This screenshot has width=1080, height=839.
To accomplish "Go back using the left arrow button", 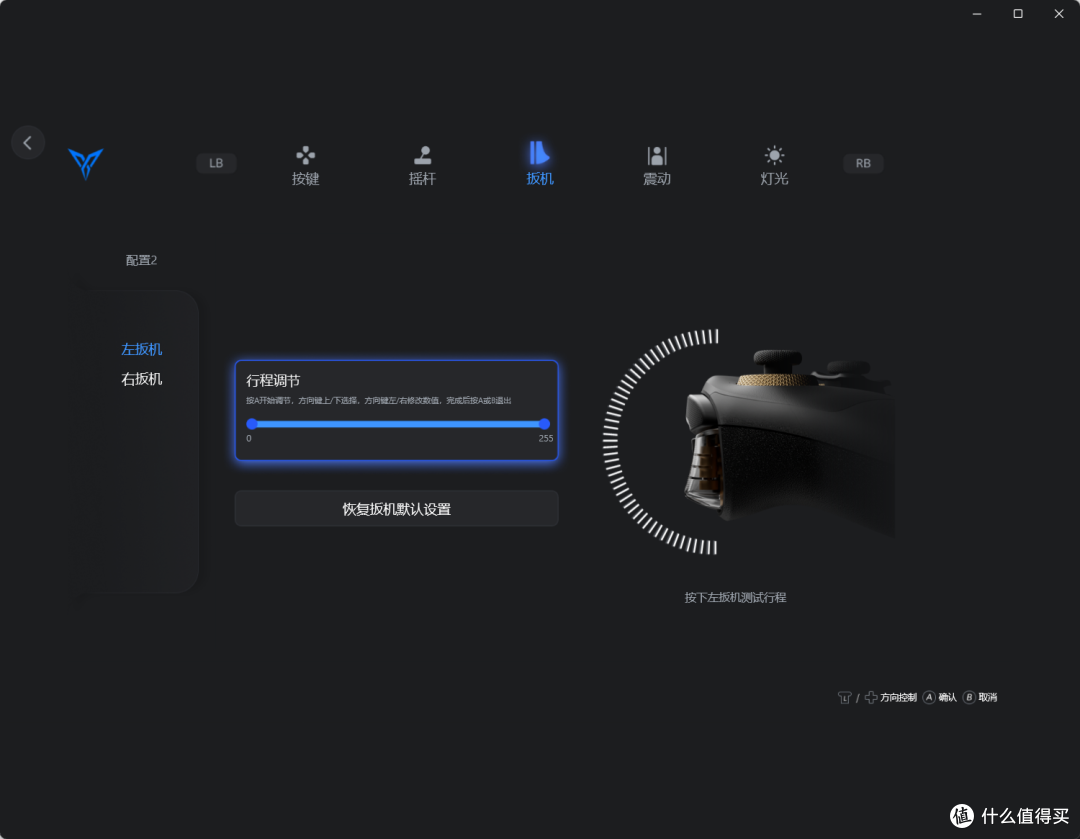I will pyautogui.click(x=28, y=143).
